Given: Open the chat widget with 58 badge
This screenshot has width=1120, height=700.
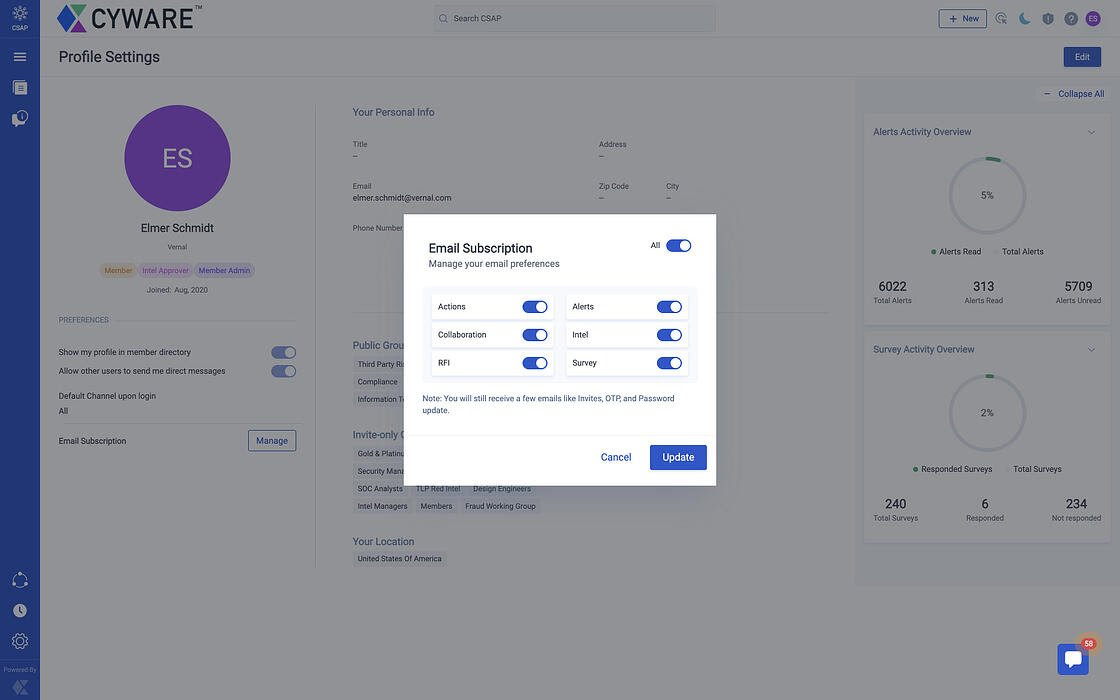Looking at the screenshot, I should (x=1073, y=659).
